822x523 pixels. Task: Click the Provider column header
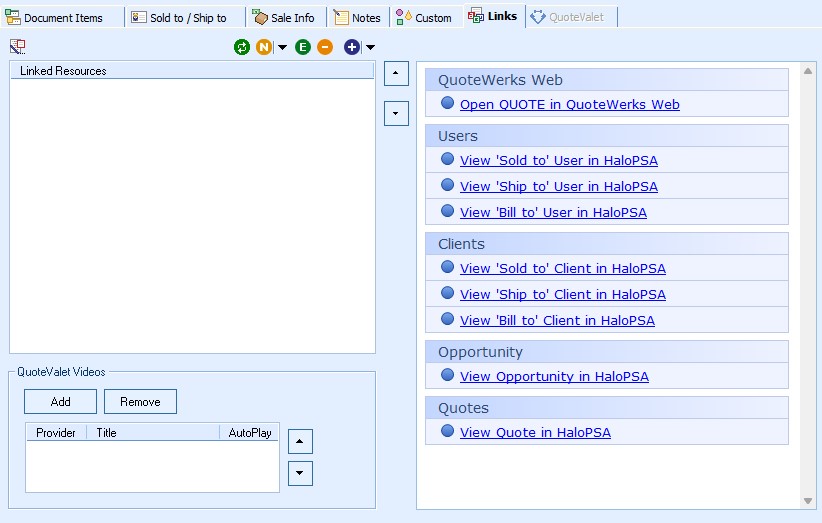[56, 433]
